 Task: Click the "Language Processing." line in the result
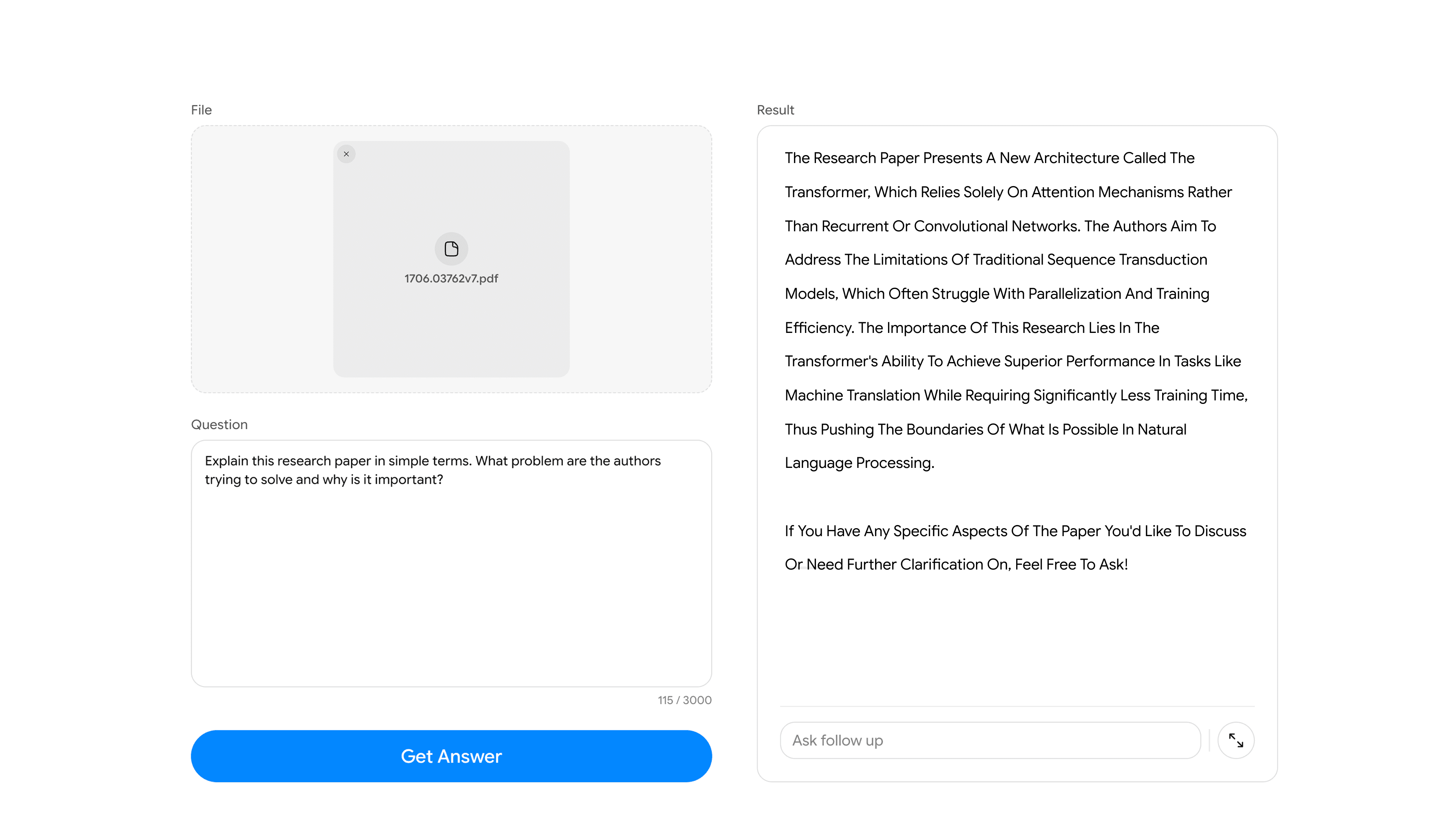click(x=859, y=463)
